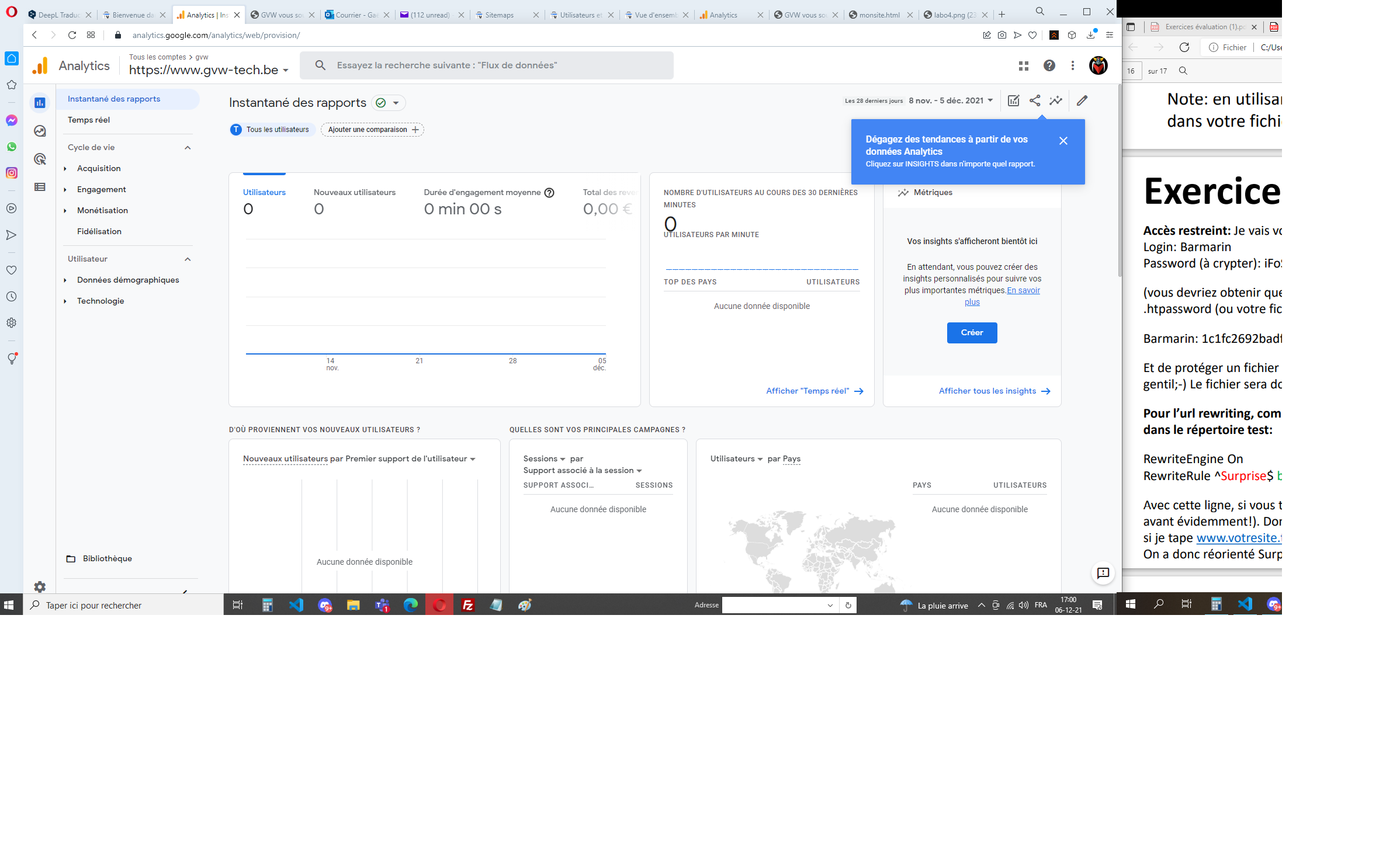Click the share report icon
1400x841 pixels.
(x=1034, y=100)
